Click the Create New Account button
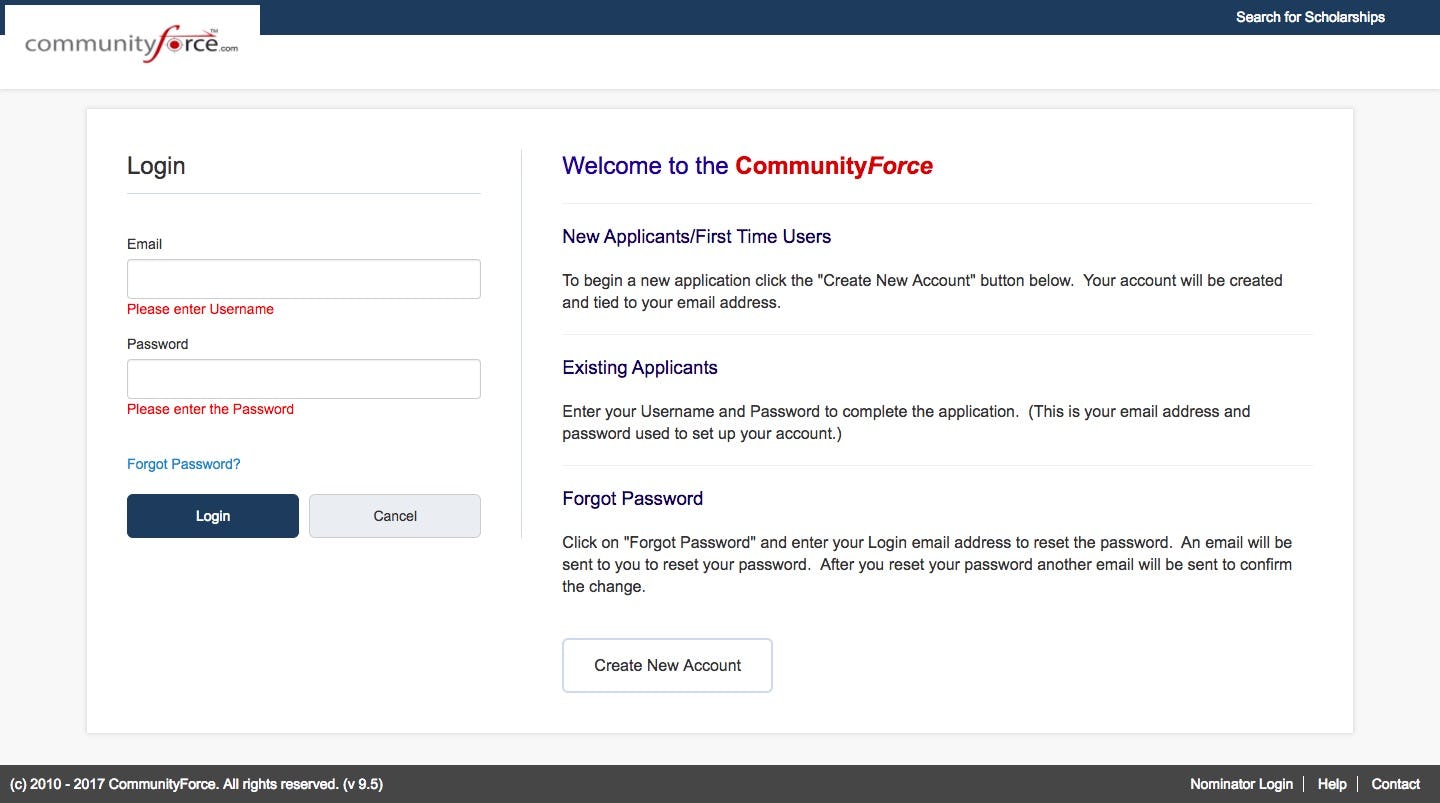1440x803 pixels. pos(668,665)
